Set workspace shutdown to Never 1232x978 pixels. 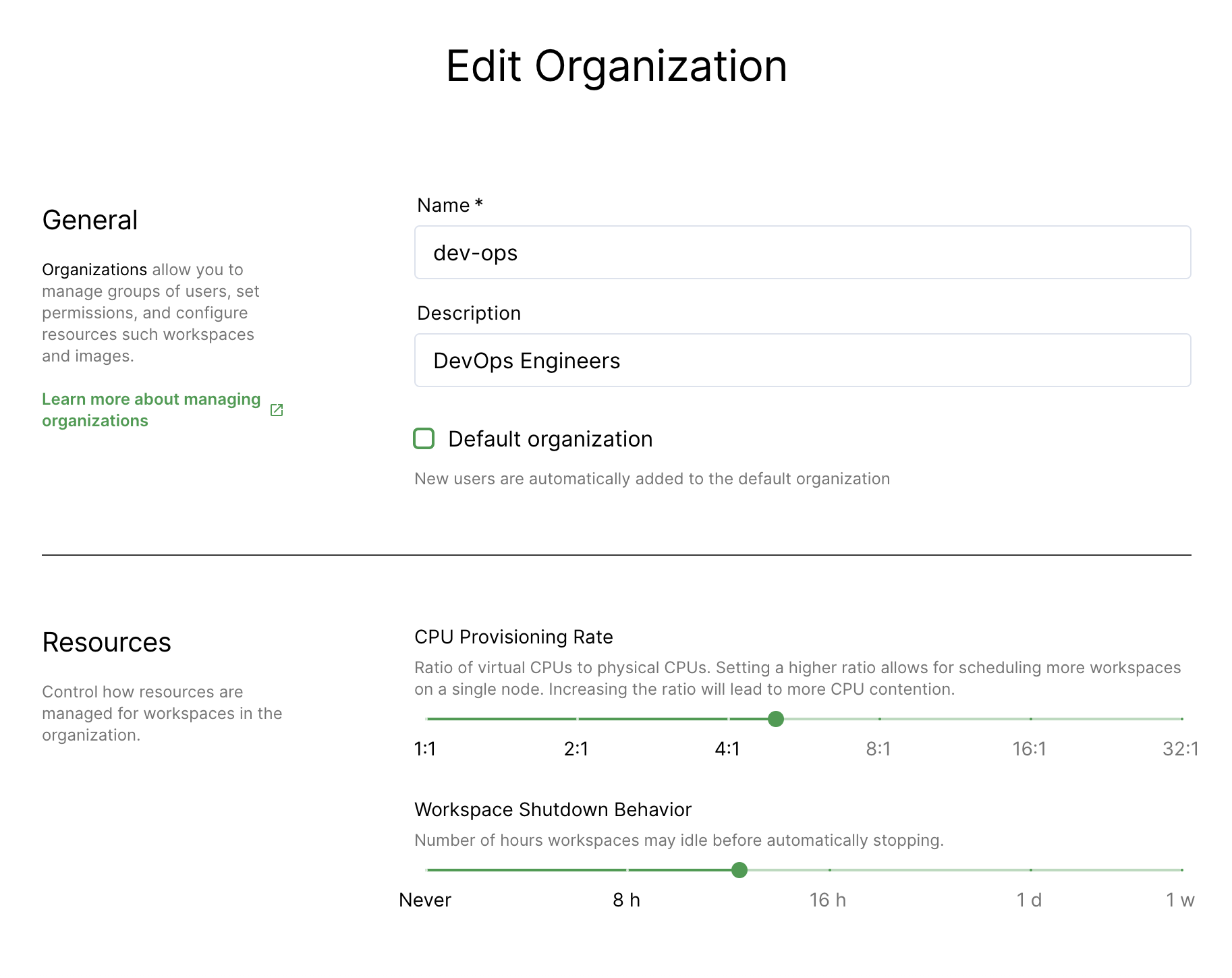click(427, 870)
